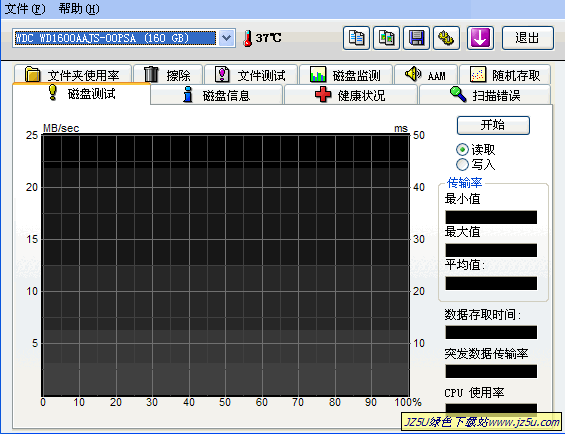Click the copy screenshot to clipboard icon
Screen dimensions: 565x434
pos(386,38)
